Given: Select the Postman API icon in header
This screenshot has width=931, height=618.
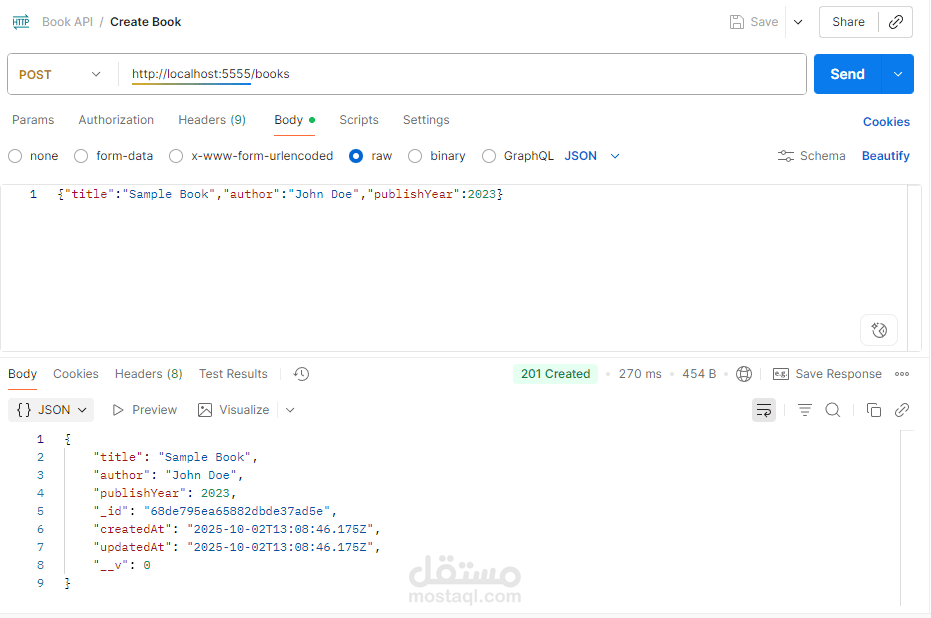Looking at the screenshot, I should (x=20, y=21).
